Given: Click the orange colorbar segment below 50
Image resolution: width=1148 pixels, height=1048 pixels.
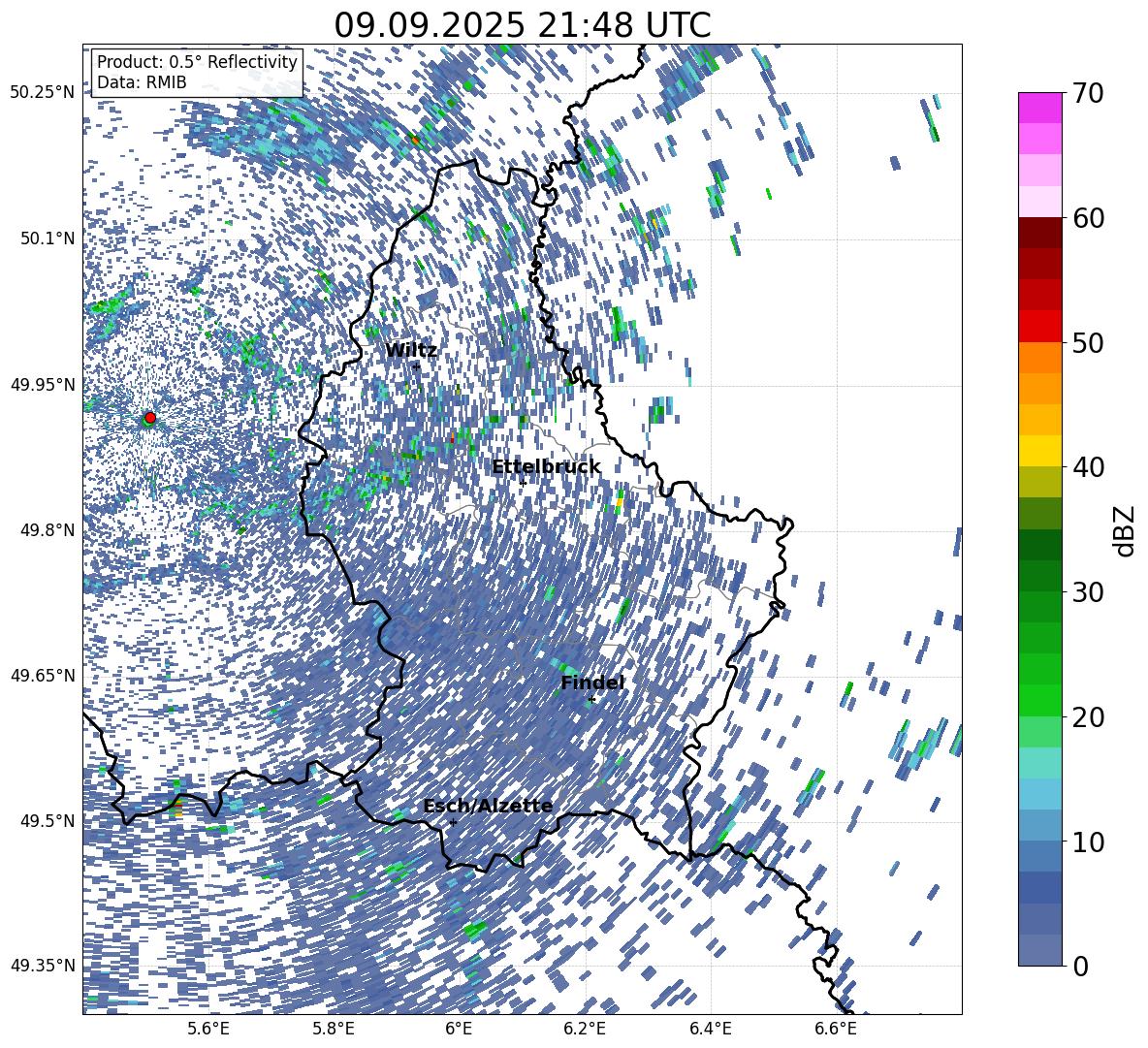Looking at the screenshot, I should [x=1039, y=357].
